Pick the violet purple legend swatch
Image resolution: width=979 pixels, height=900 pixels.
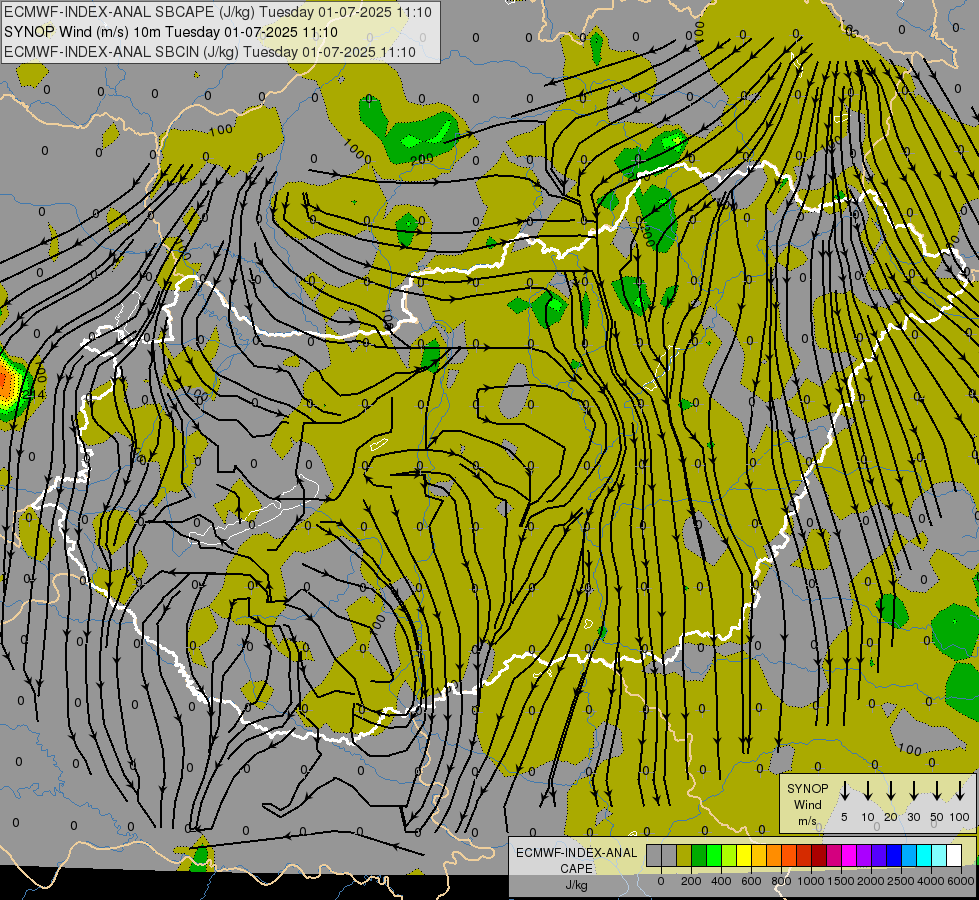click(864, 855)
